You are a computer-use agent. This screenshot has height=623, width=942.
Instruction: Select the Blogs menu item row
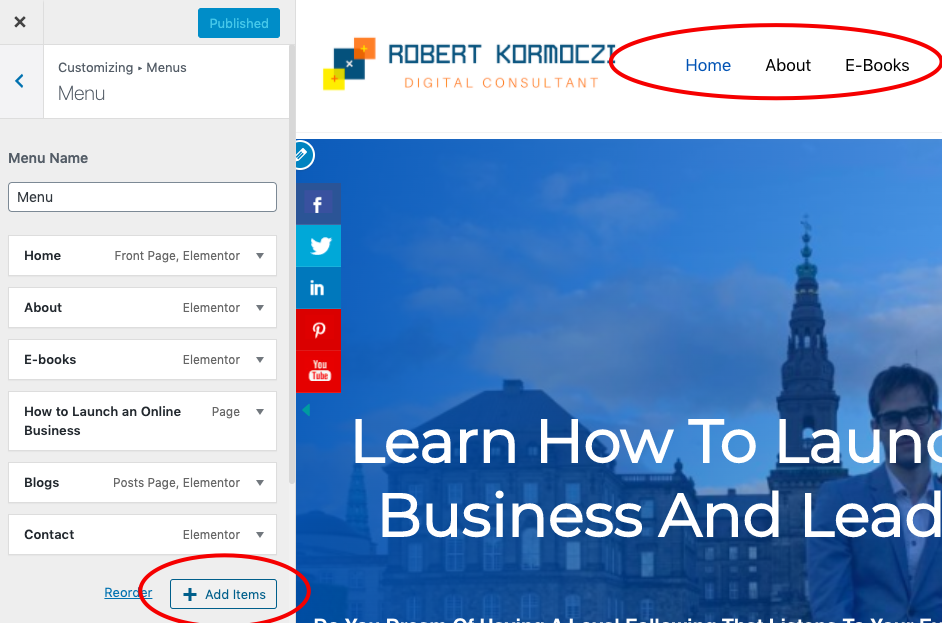pos(142,483)
